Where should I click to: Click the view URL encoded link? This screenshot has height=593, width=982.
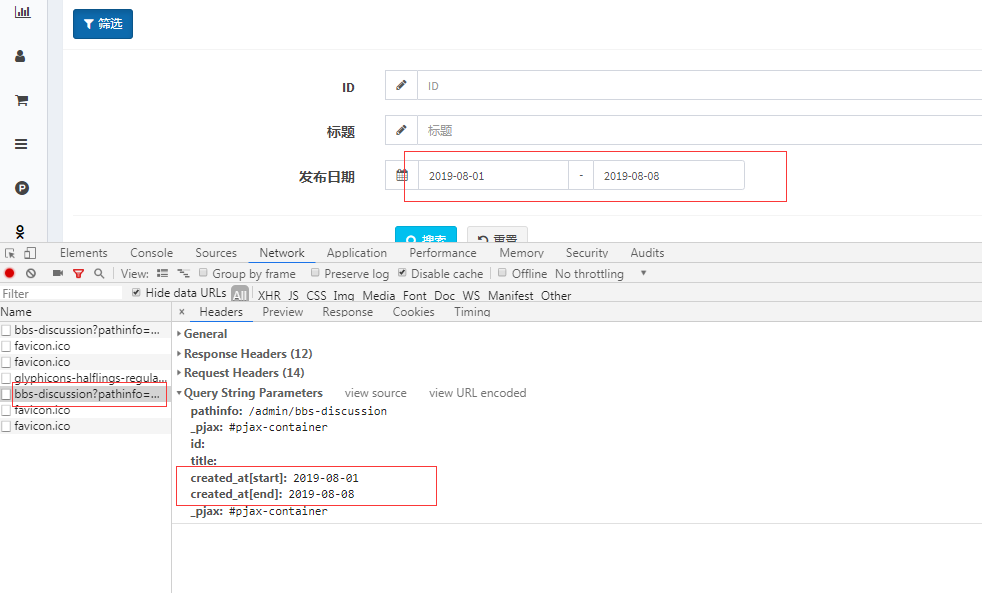coord(477,393)
